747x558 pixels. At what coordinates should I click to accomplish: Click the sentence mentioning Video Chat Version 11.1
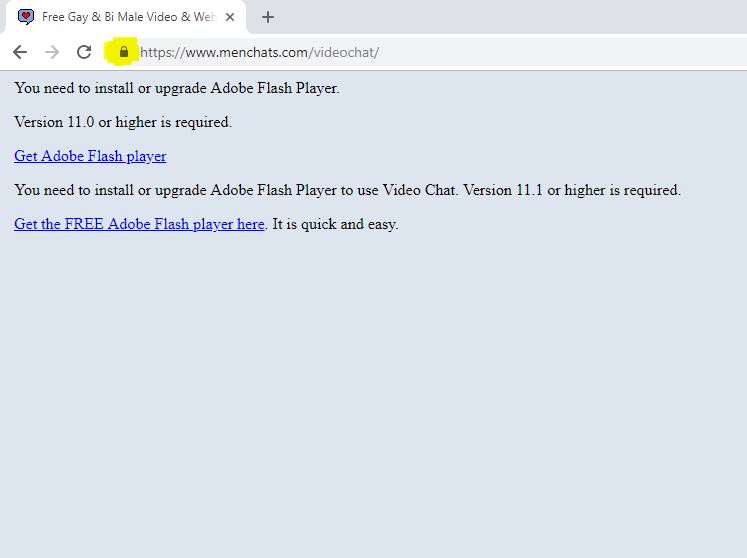347,190
